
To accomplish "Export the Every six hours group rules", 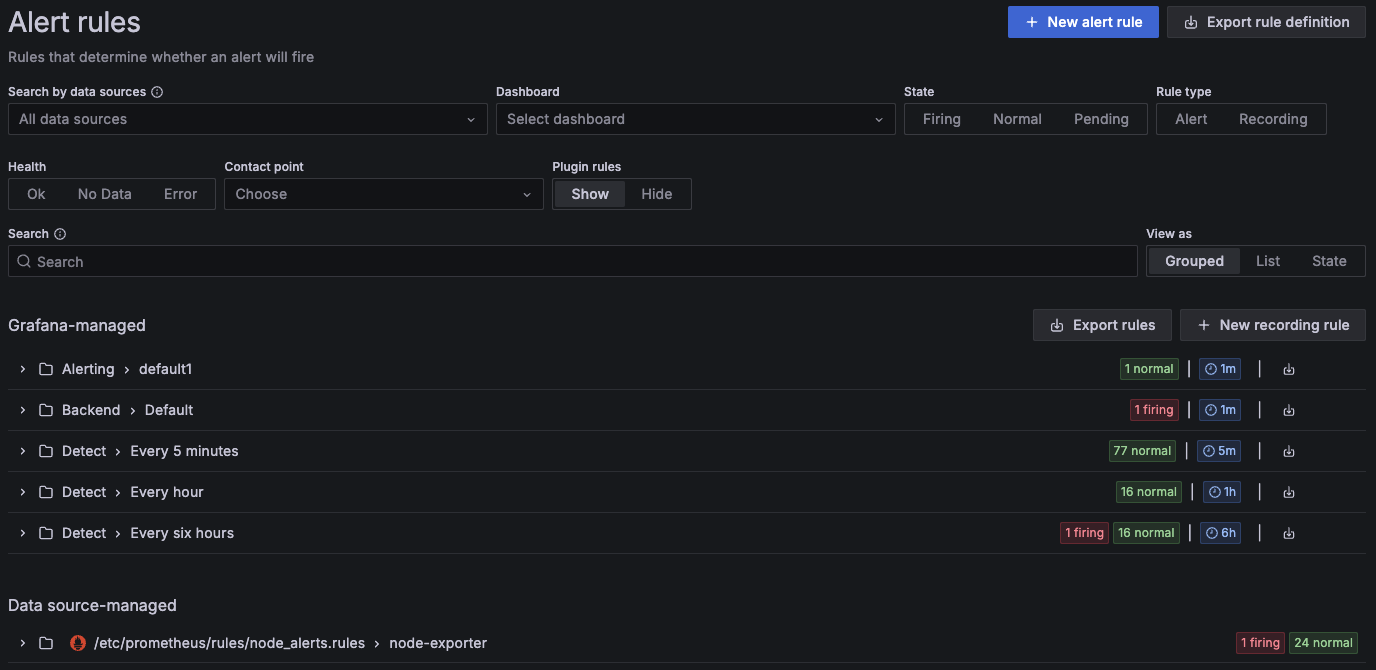I will (x=1288, y=532).
